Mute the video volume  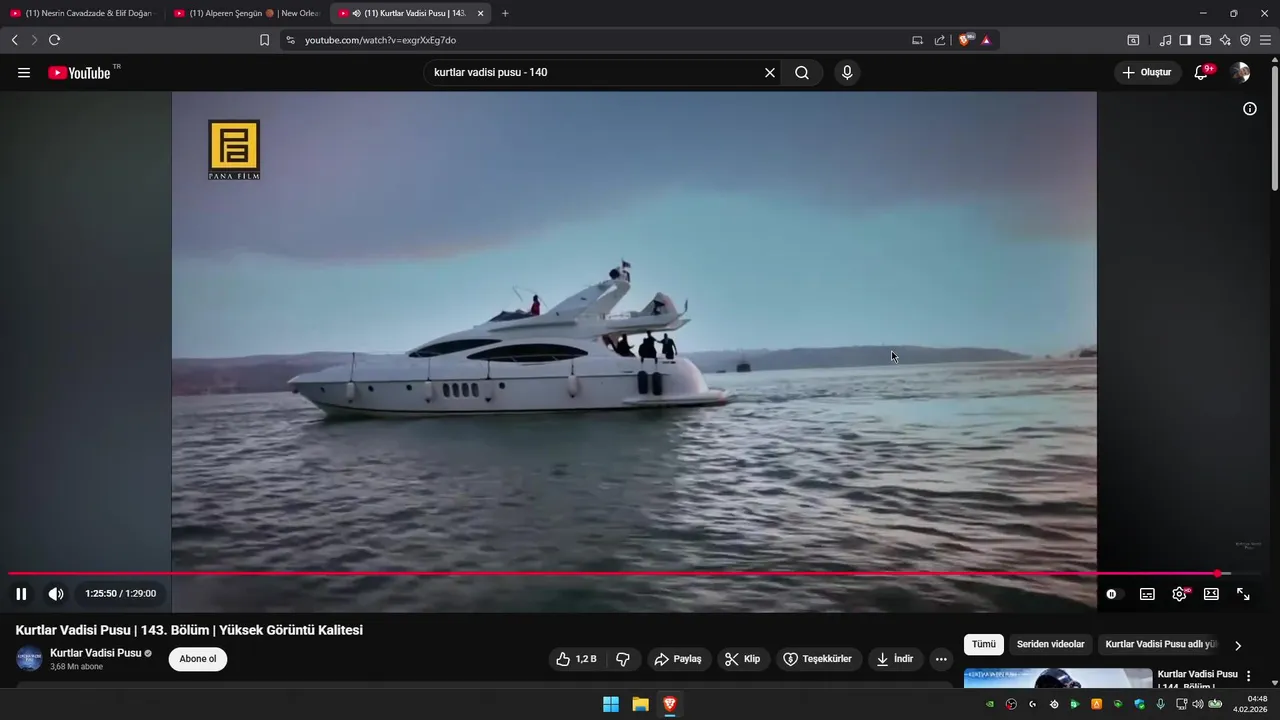[56, 594]
